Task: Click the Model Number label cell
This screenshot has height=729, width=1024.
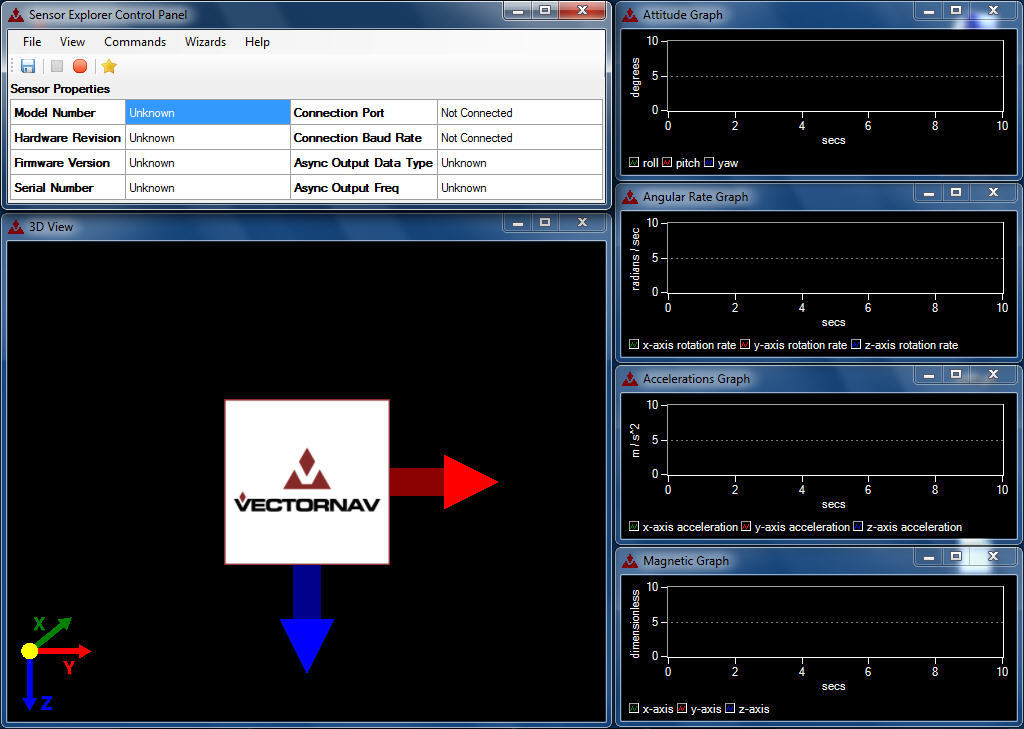Action: 68,112
